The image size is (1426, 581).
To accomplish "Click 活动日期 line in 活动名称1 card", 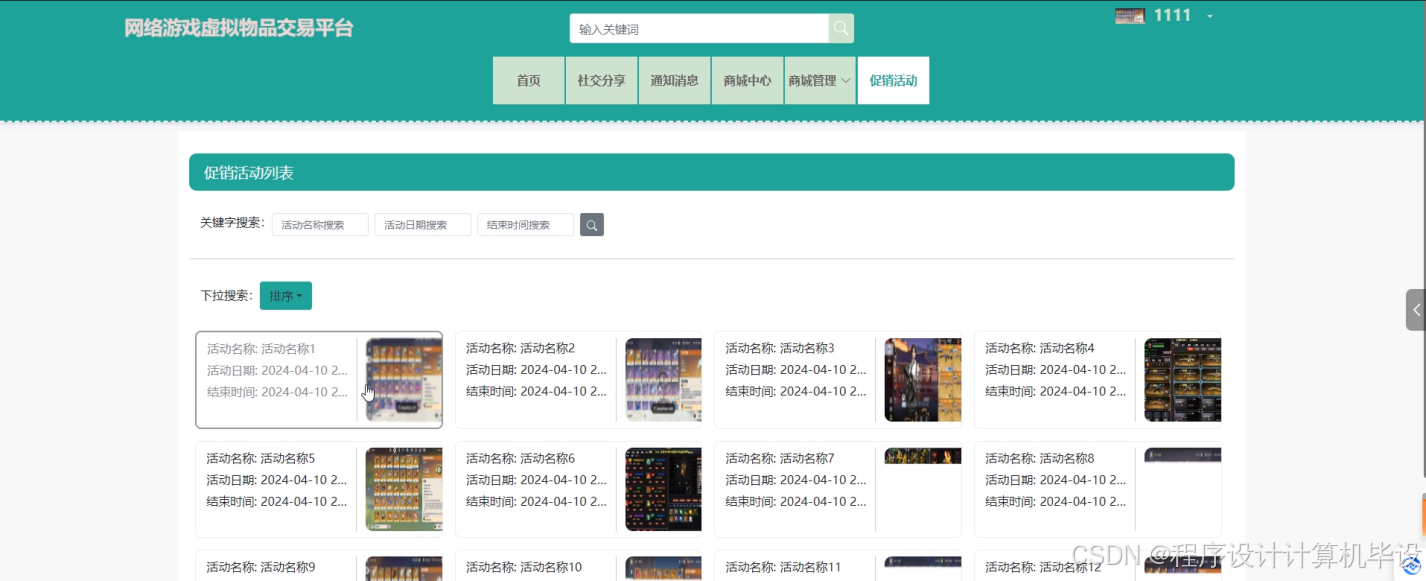I will coord(277,370).
